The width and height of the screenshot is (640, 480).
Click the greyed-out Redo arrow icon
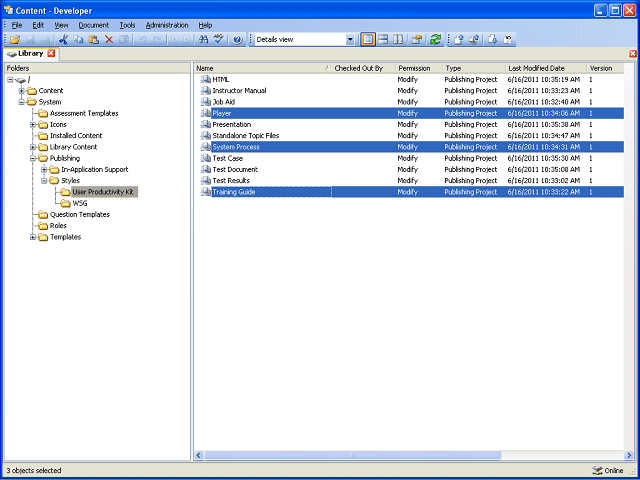[158, 40]
